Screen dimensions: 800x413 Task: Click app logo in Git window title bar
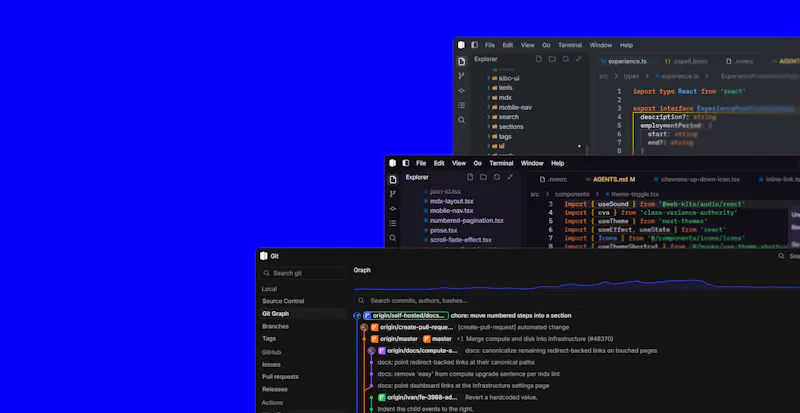(263, 256)
